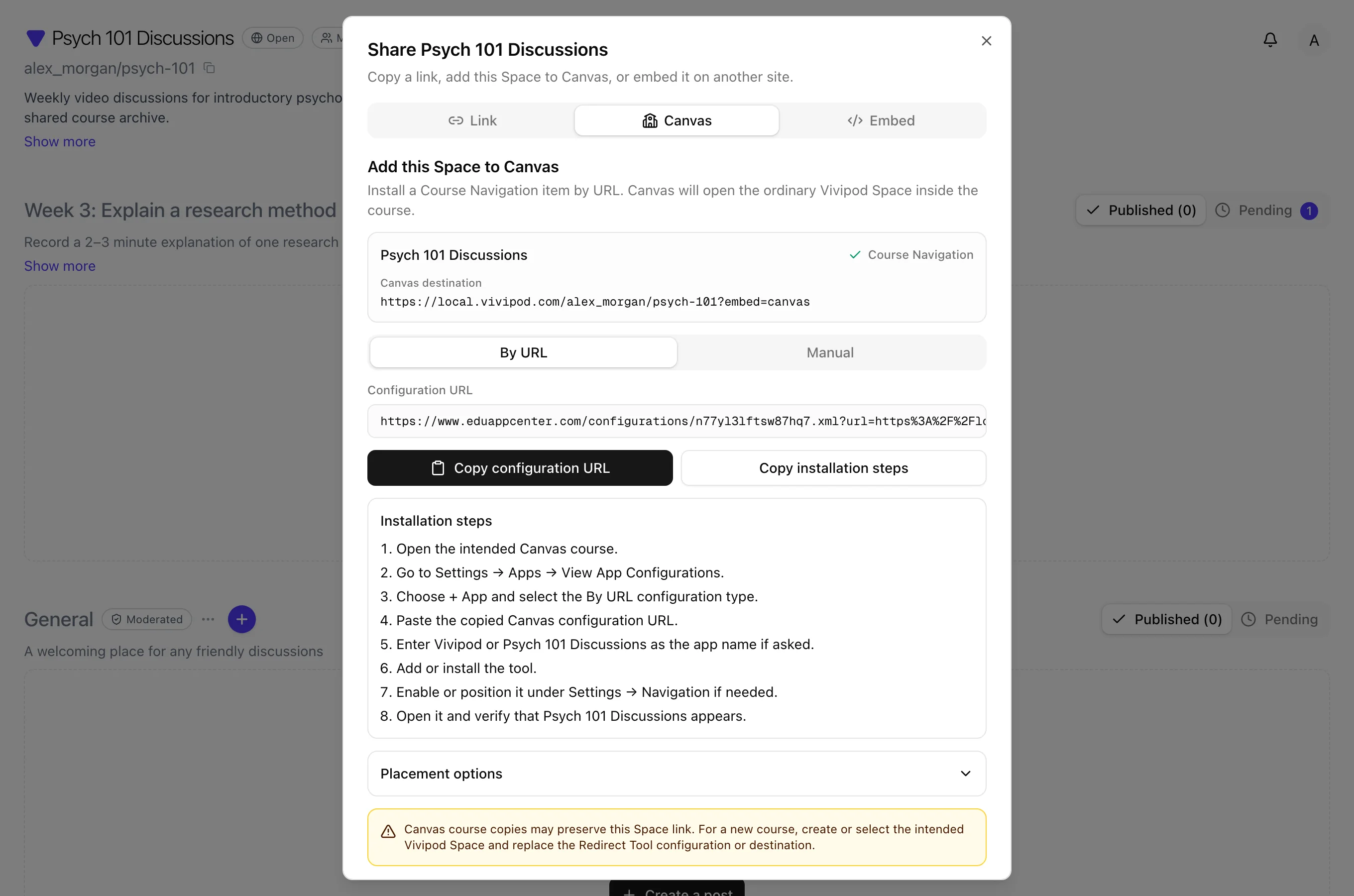1354x896 pixels.
Task: Show more of Week 3 description
Action: (59, 266)
